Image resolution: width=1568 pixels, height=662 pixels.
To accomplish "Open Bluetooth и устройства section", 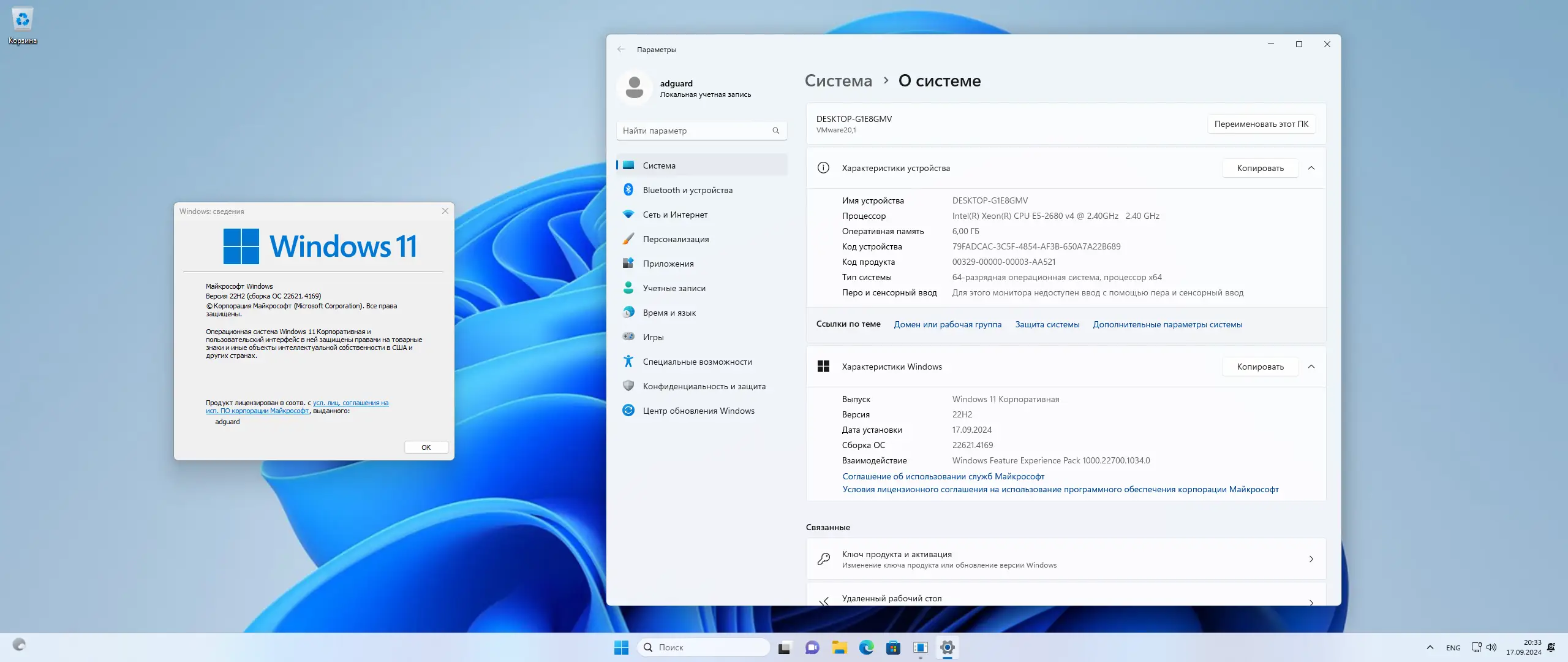I will [687, 190].
